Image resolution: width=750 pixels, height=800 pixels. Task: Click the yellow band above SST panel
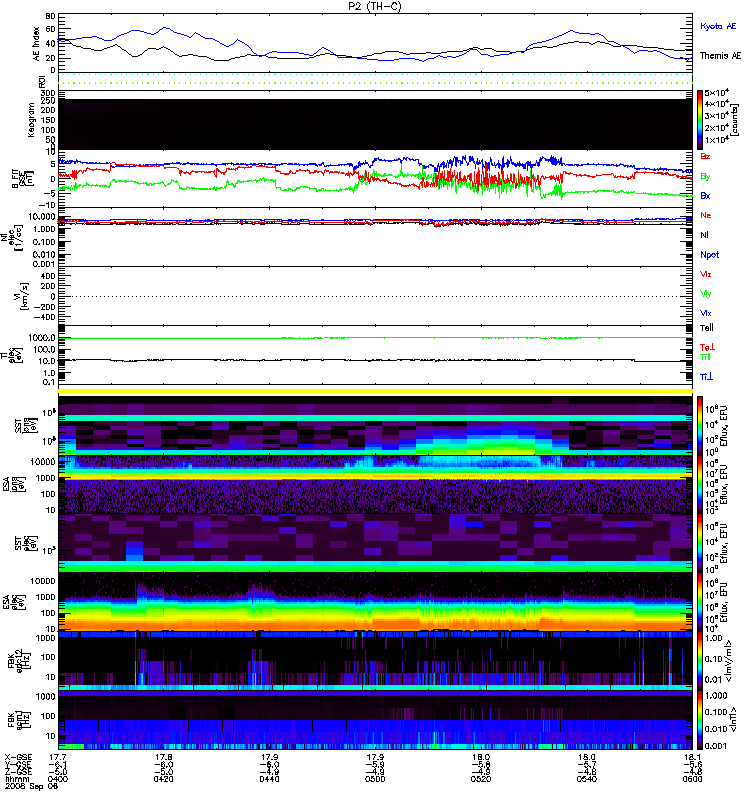pos(375,391)
